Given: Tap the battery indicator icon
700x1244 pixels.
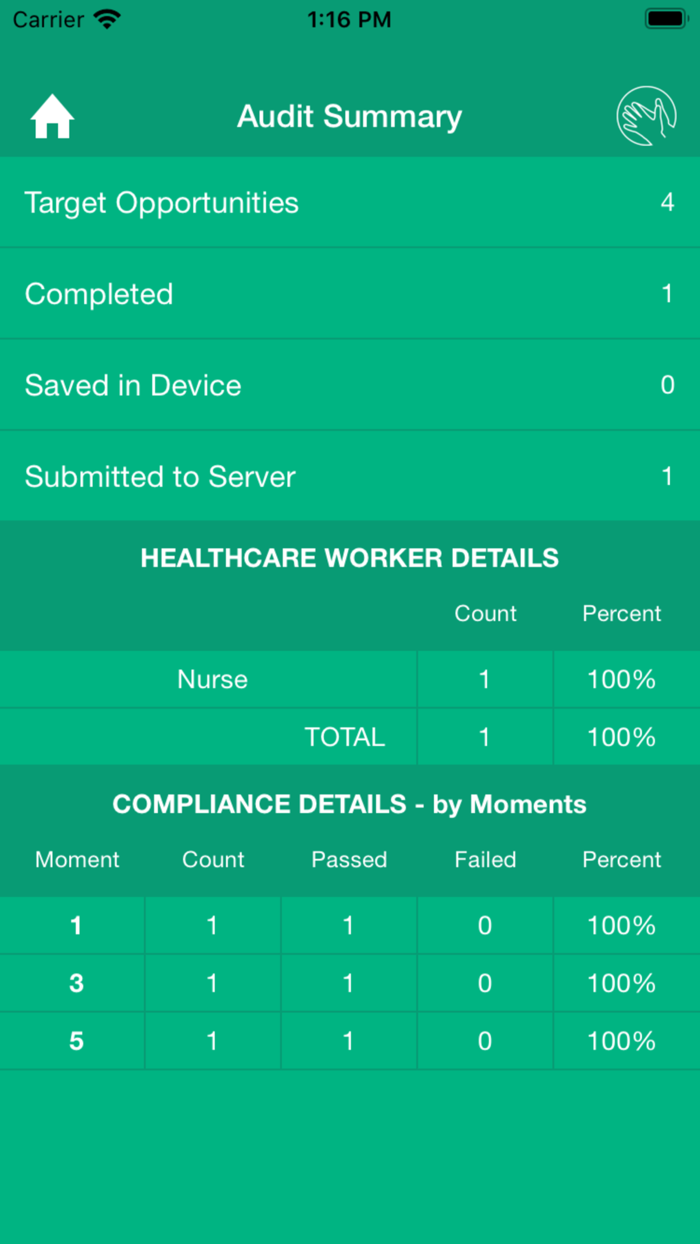Looking at the screenshot, I should (x=665, y=17).
